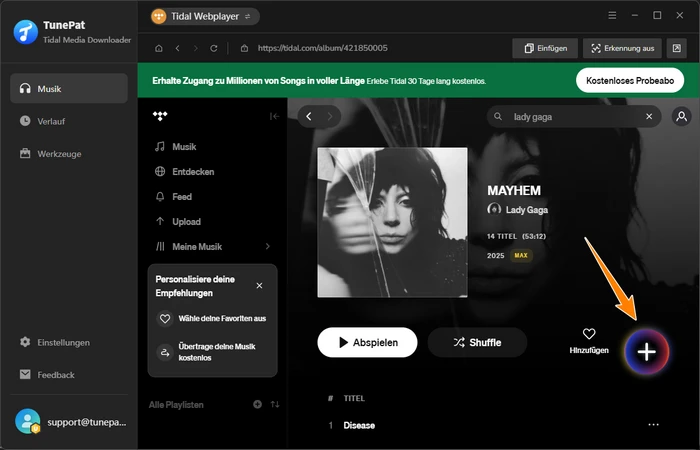Go forward in Tidal player page
Viewport: 700px width, 450px height.
click(330, 117)
